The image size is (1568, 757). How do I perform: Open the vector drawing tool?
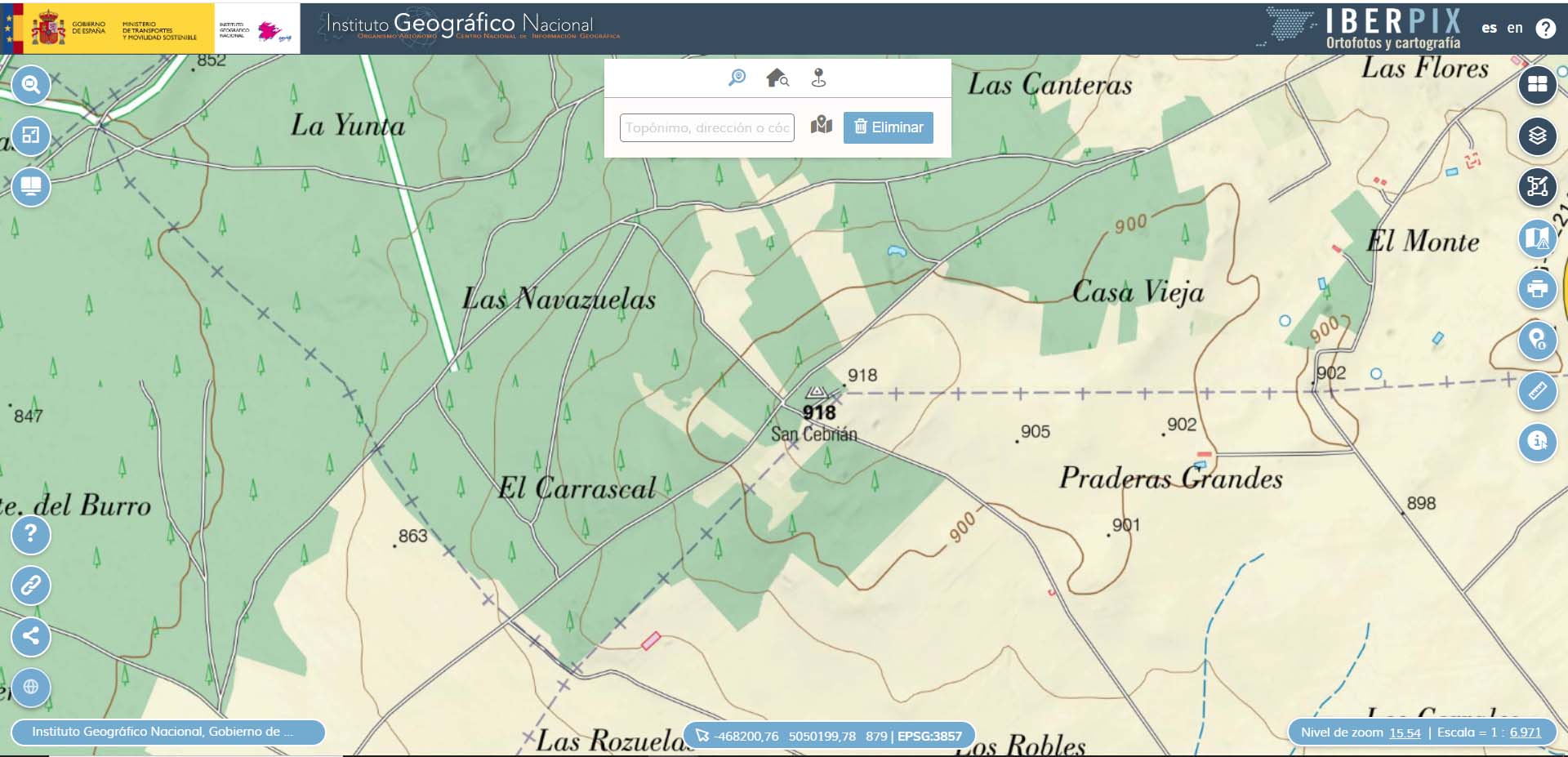(x=1537, y=187)
